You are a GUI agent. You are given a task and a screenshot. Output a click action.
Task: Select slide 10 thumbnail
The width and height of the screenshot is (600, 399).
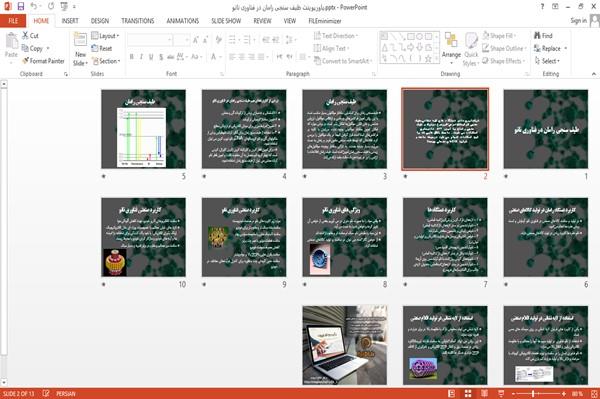[x=143, y=237]
